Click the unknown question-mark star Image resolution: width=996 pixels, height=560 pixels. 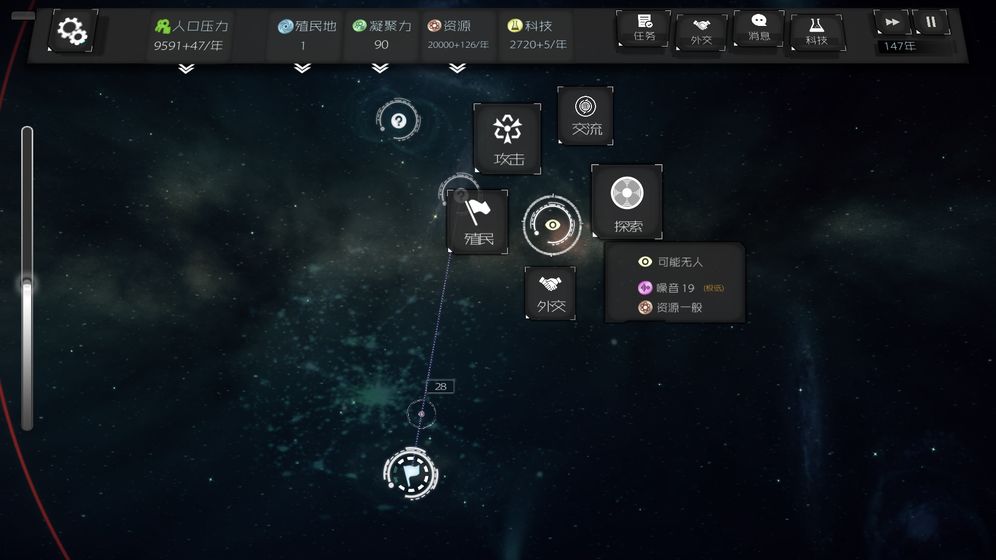click(x=398, y=121)
